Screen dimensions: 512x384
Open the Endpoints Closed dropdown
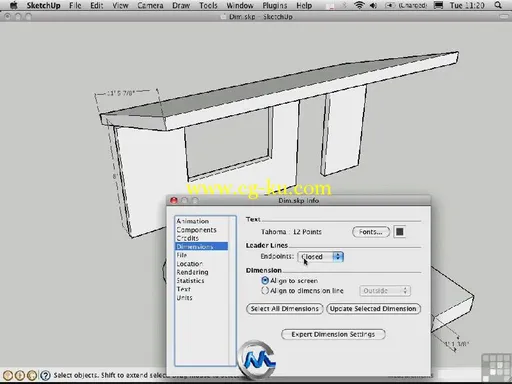(x=321, y=257)
